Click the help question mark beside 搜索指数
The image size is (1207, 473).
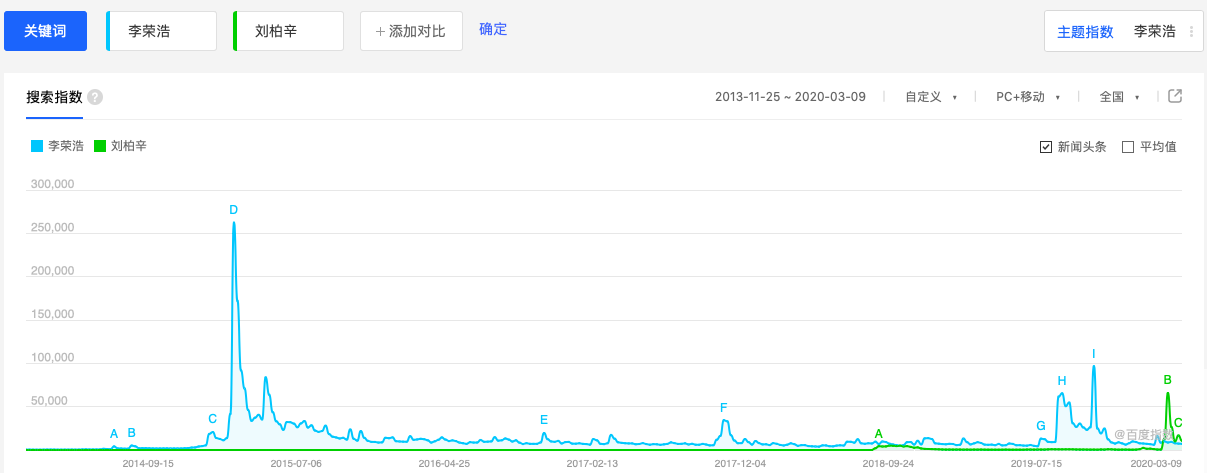click(x=95, y=97)
